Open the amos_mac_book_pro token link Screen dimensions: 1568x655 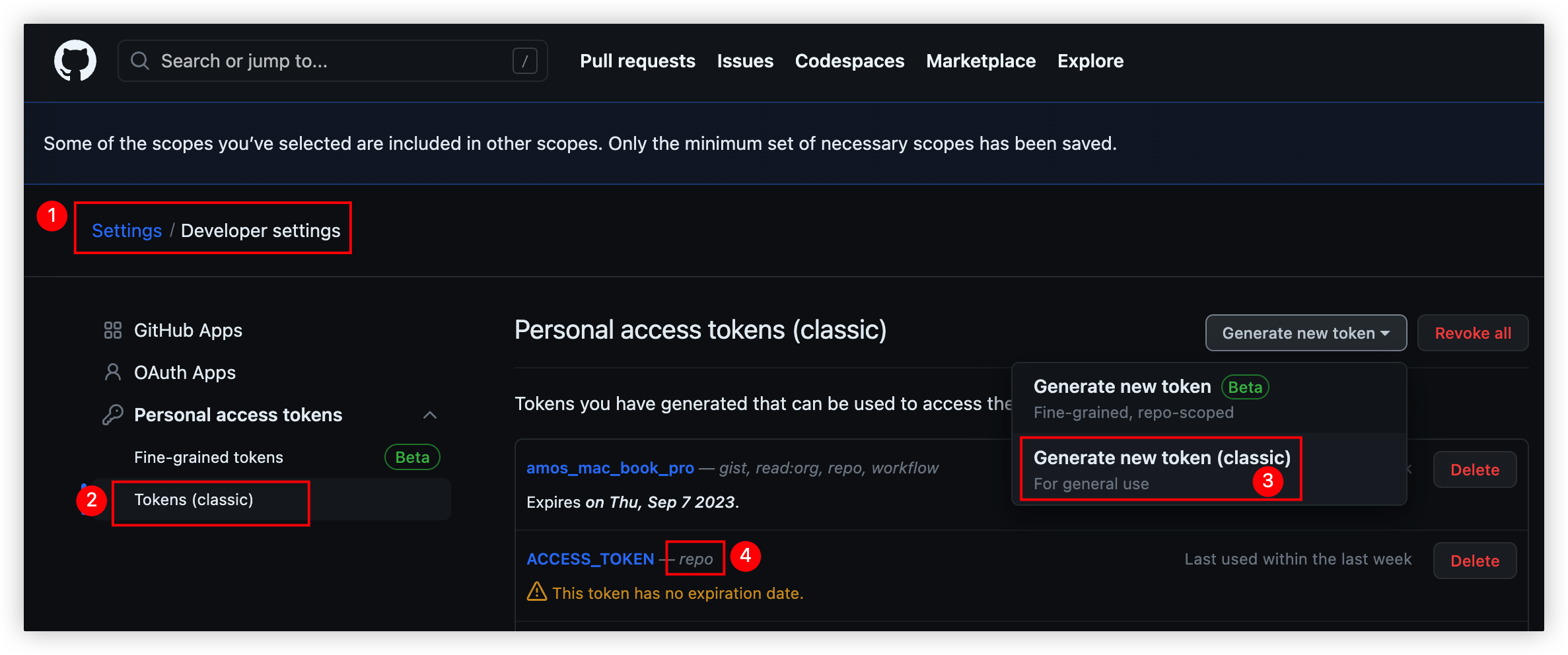(x=610, y=468)
